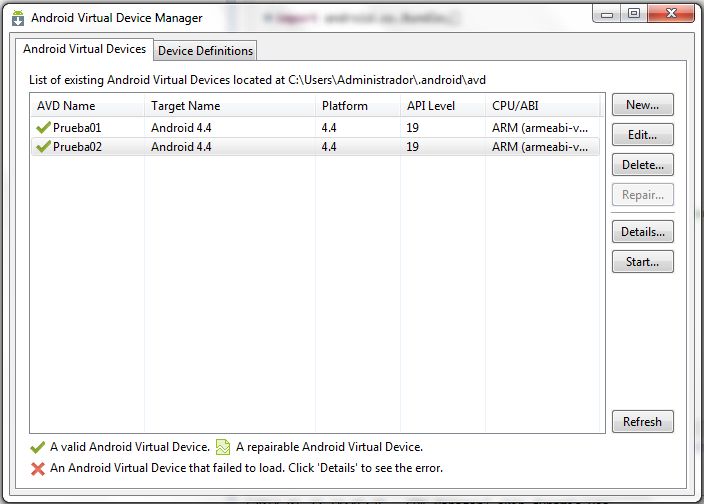Image resolution: width=704 pixels, height=504 pixels.
Task: Show device info with Details... button
Action: (642, 232)
